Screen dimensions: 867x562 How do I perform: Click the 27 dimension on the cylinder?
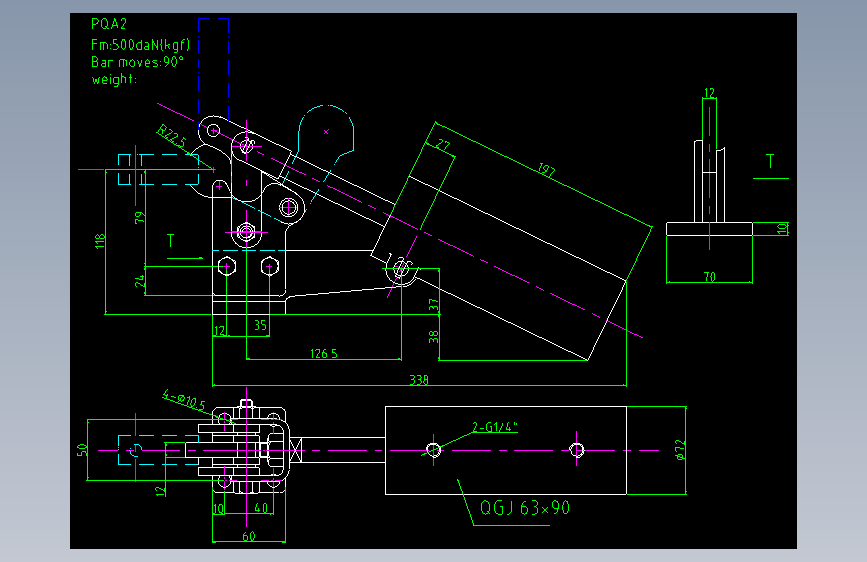pos(443,145)
